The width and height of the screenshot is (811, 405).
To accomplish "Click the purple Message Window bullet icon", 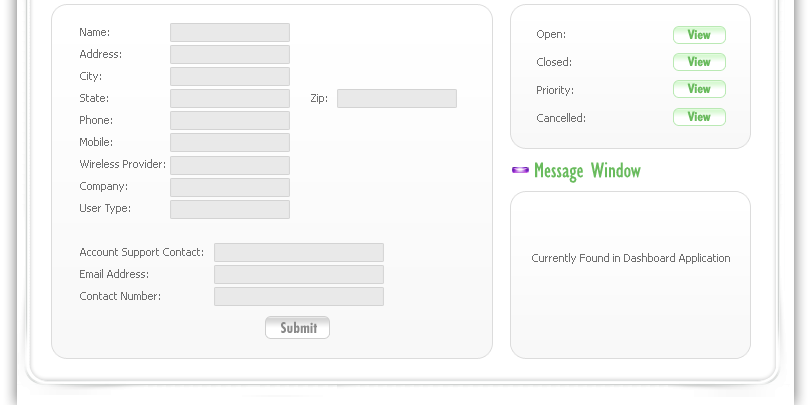I will (520, 170).
